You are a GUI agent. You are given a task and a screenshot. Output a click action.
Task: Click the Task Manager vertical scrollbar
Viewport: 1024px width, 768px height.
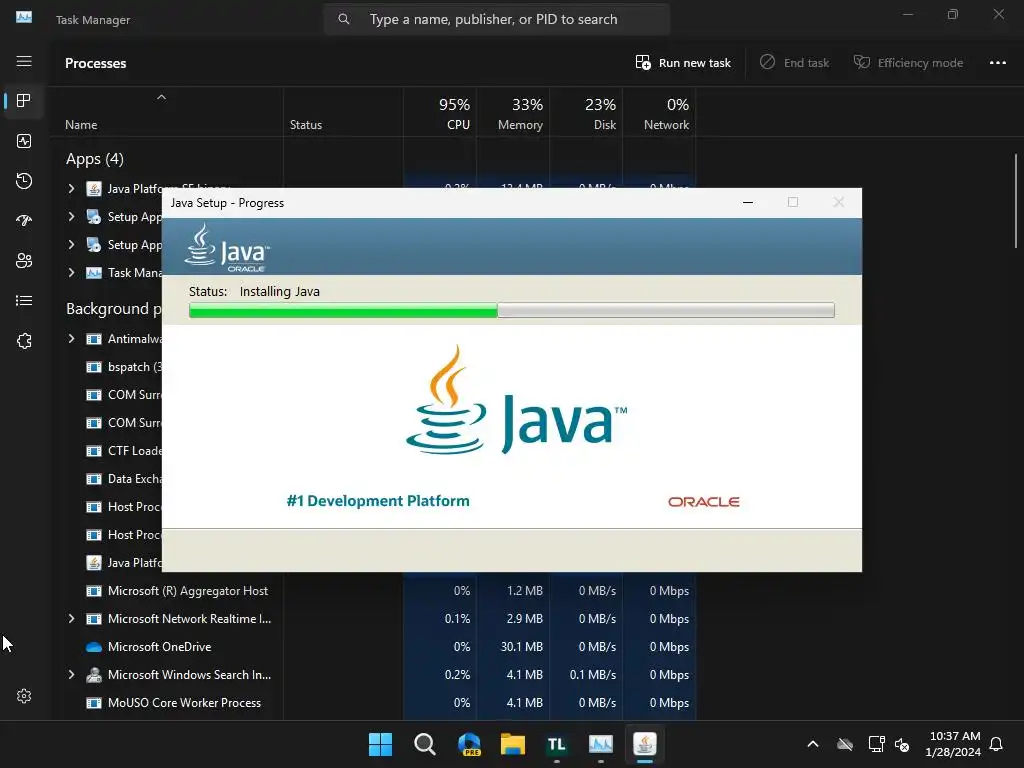pyautogui.click(x=1016, y=200)
